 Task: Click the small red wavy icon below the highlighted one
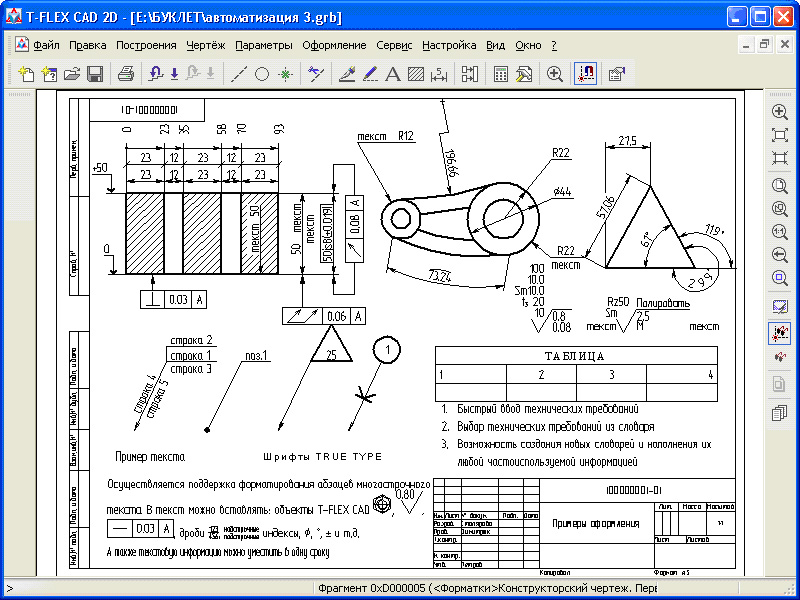(x=779, y=358)
